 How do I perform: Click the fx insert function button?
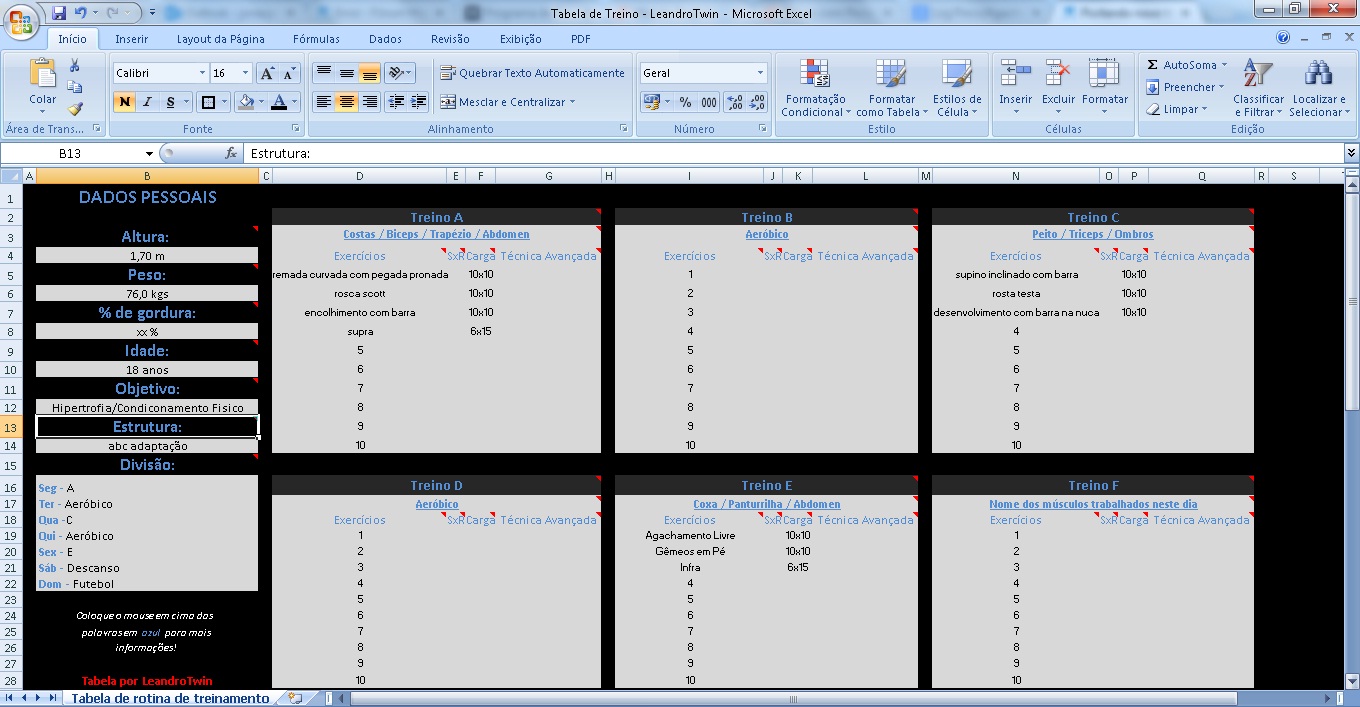pyautogui.click(x=231, y=153)
